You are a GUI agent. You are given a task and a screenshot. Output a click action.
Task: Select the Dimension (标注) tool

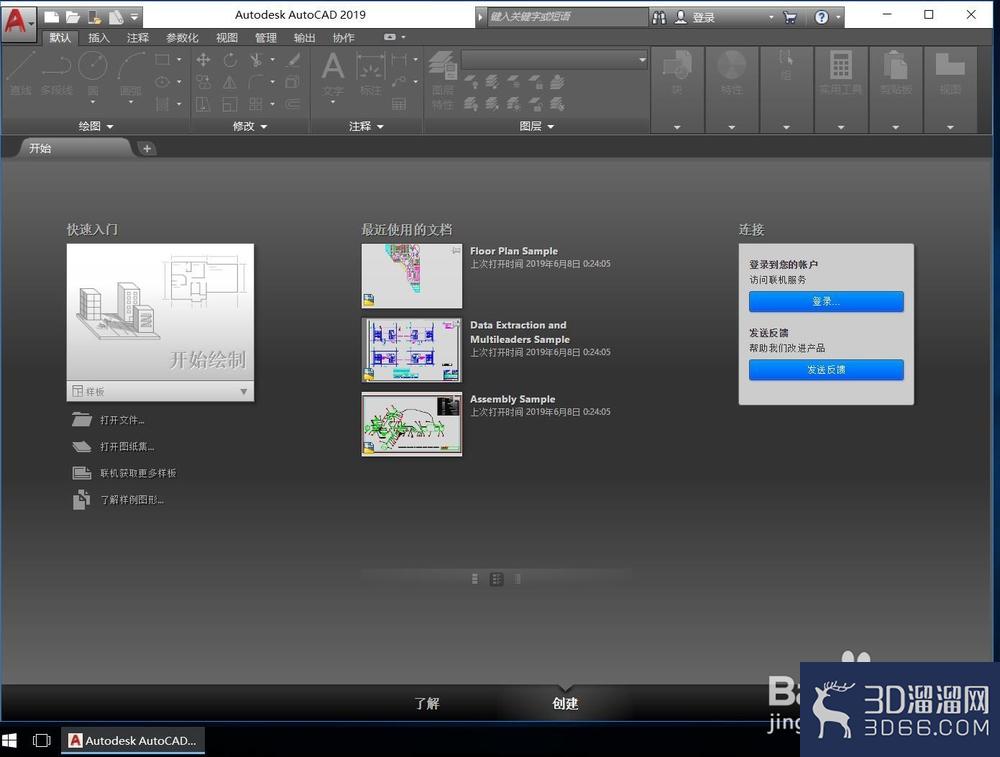371,75
